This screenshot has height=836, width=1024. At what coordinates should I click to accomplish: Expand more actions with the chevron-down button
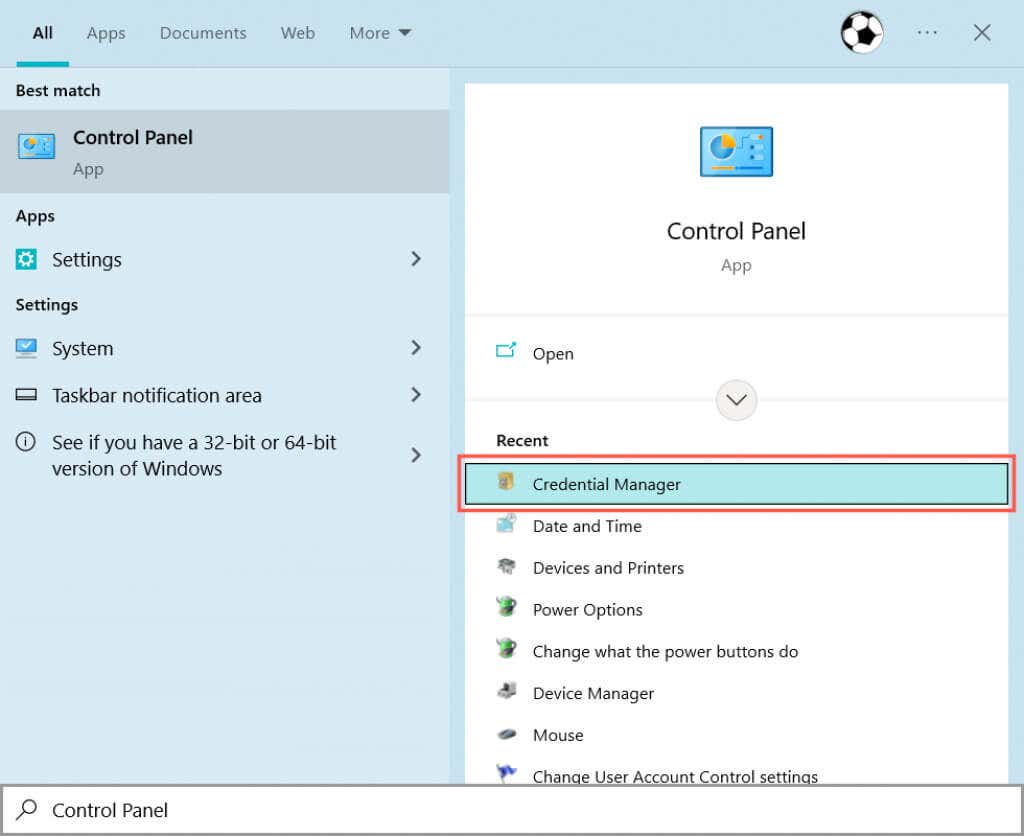736,400
